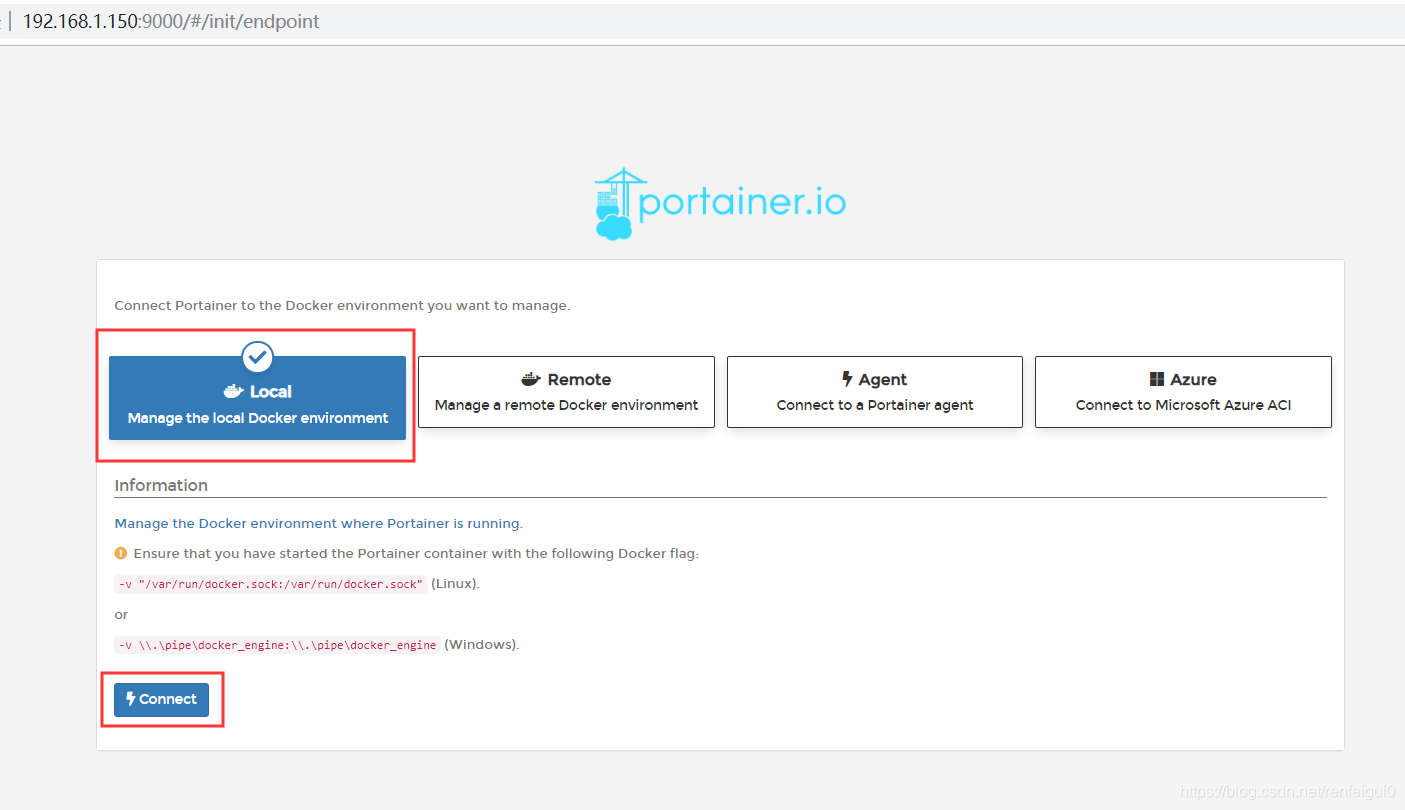Click the Docker whale icon beside Remote

[x=531, y=380]
